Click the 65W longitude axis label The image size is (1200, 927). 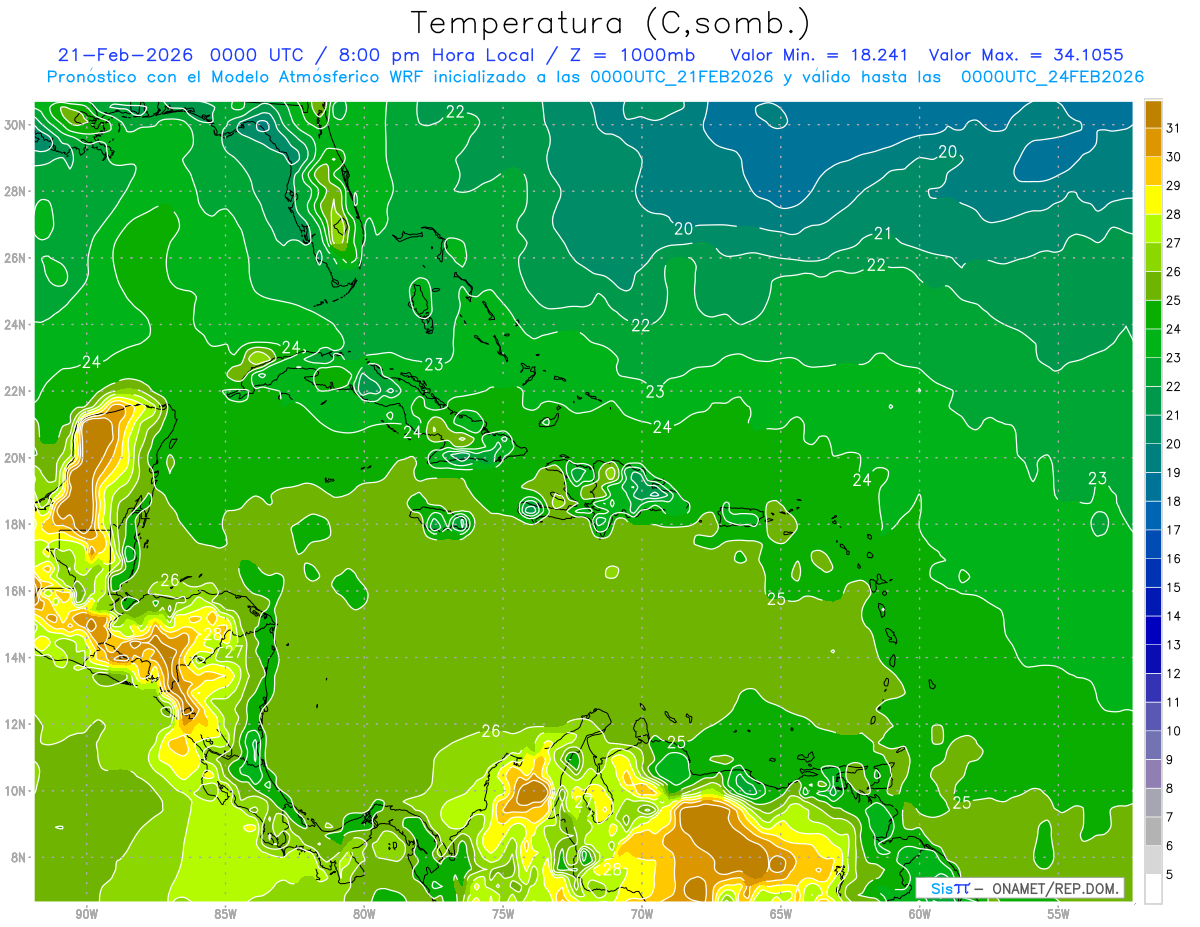[x=781, y=914]
